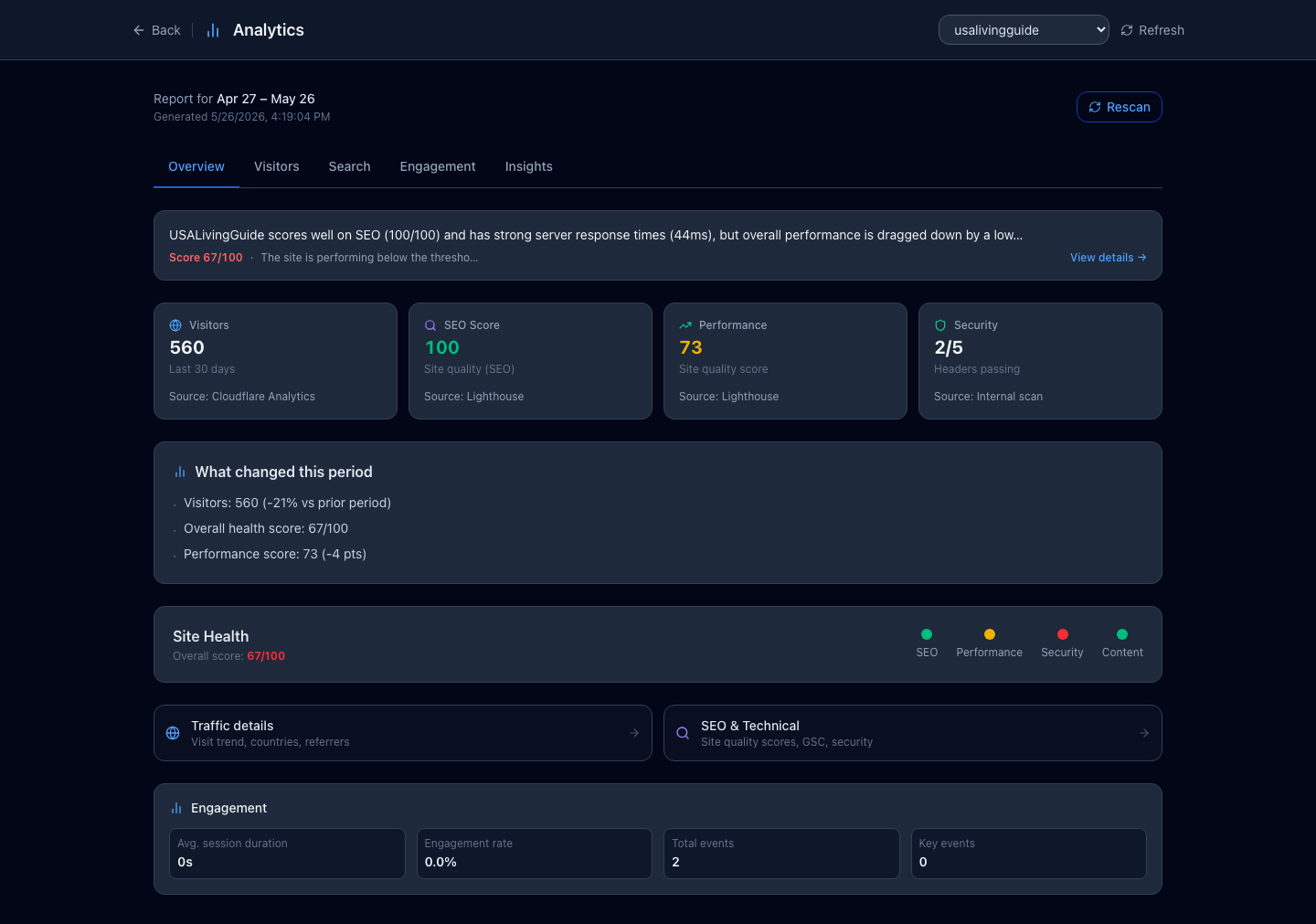This screenshot has width=1316, height=924.
Task: Click the Site Health overall score 67/100
Action: (266, 656)
